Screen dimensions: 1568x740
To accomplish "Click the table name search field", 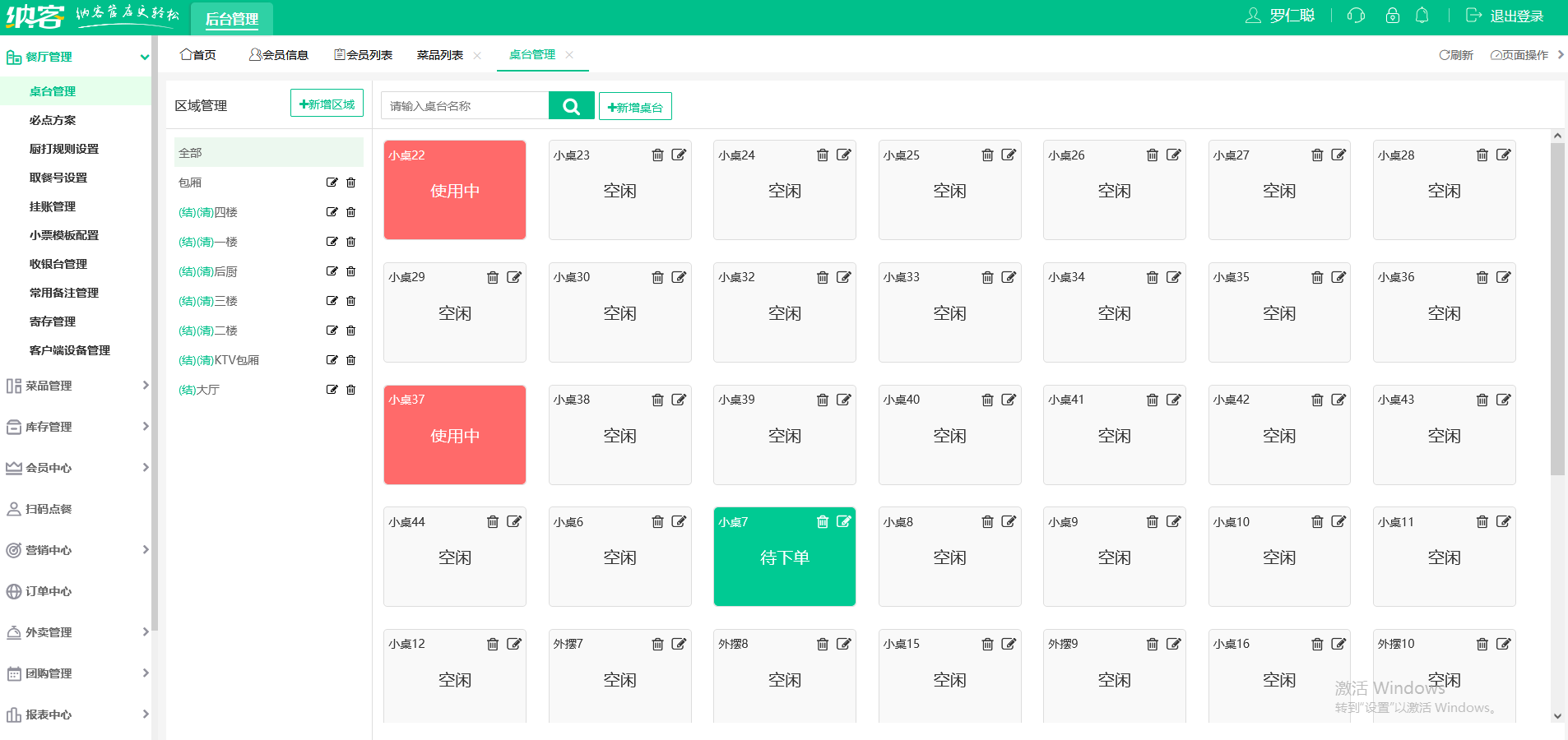I will tap(465, 106).
